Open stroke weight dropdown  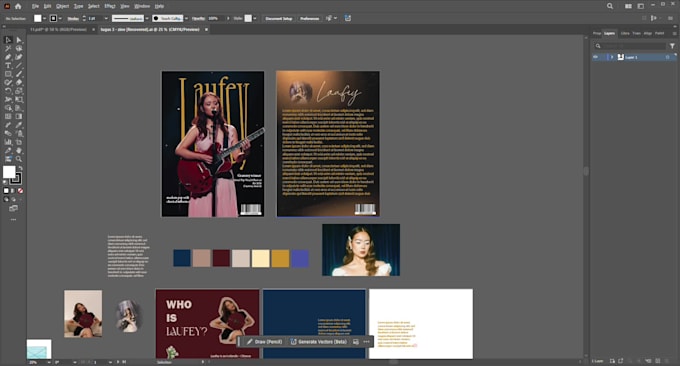[x=106, y=19]
